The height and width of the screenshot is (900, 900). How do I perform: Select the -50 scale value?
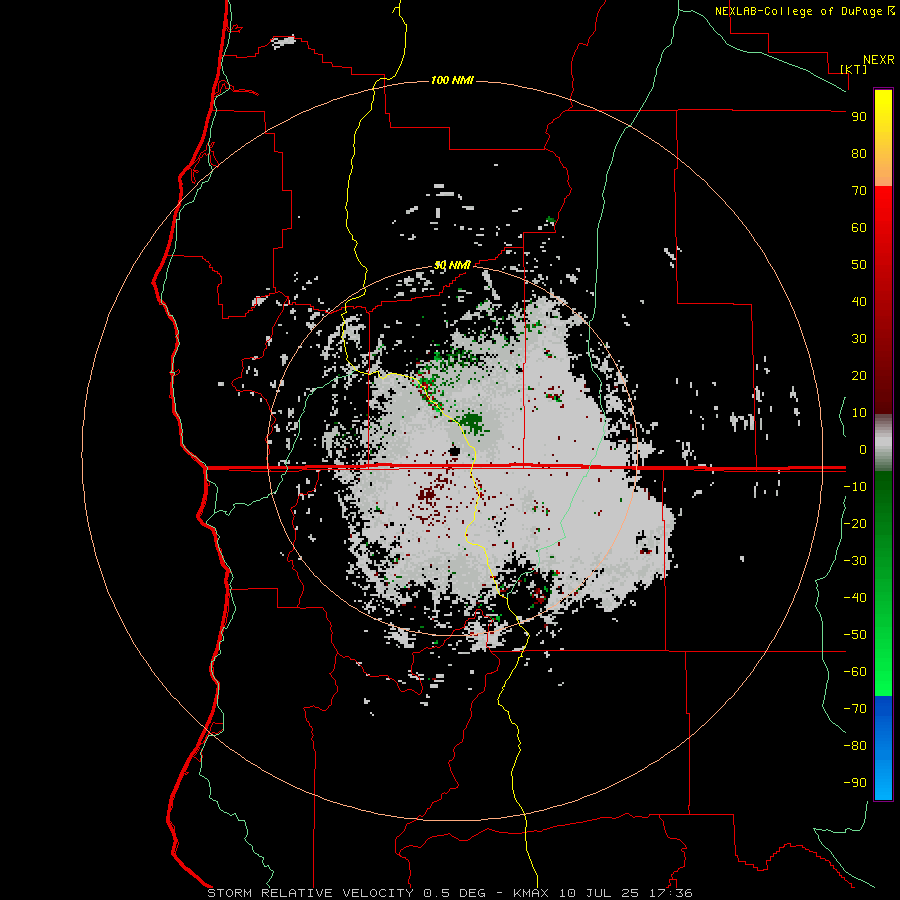tap(855, 635)
